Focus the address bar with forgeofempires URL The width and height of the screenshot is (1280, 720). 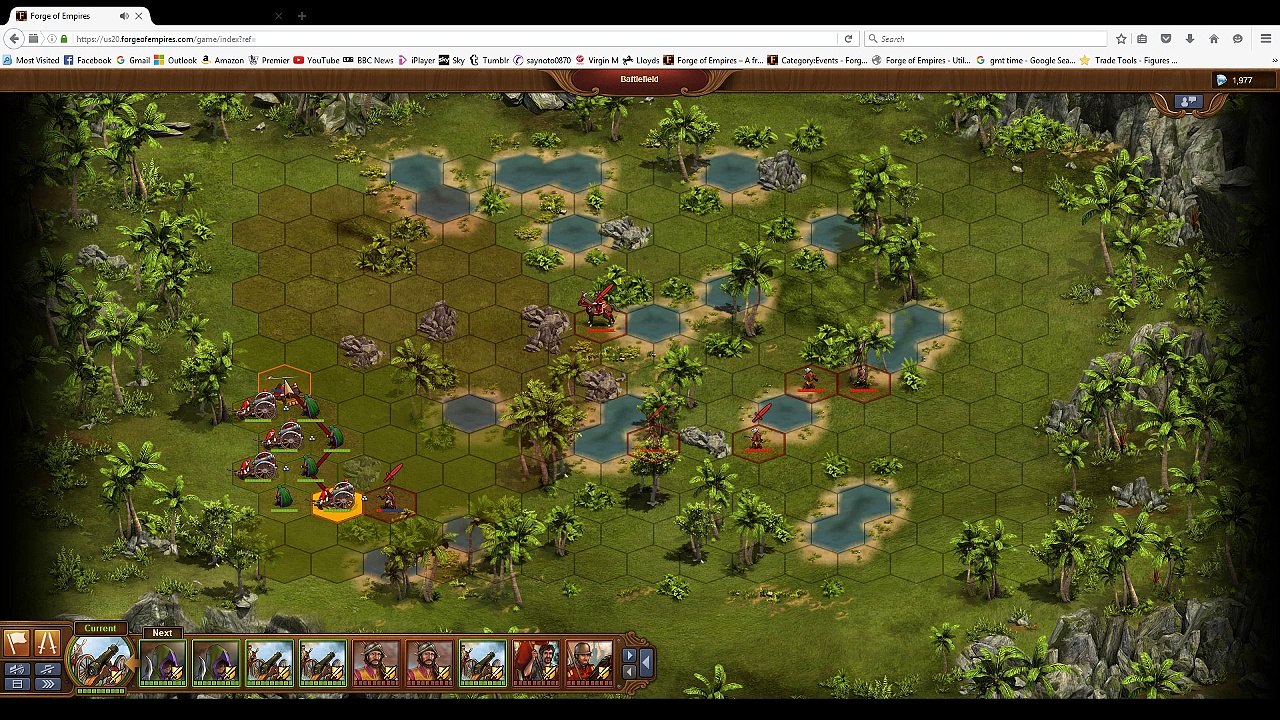[x=450, y=39]
